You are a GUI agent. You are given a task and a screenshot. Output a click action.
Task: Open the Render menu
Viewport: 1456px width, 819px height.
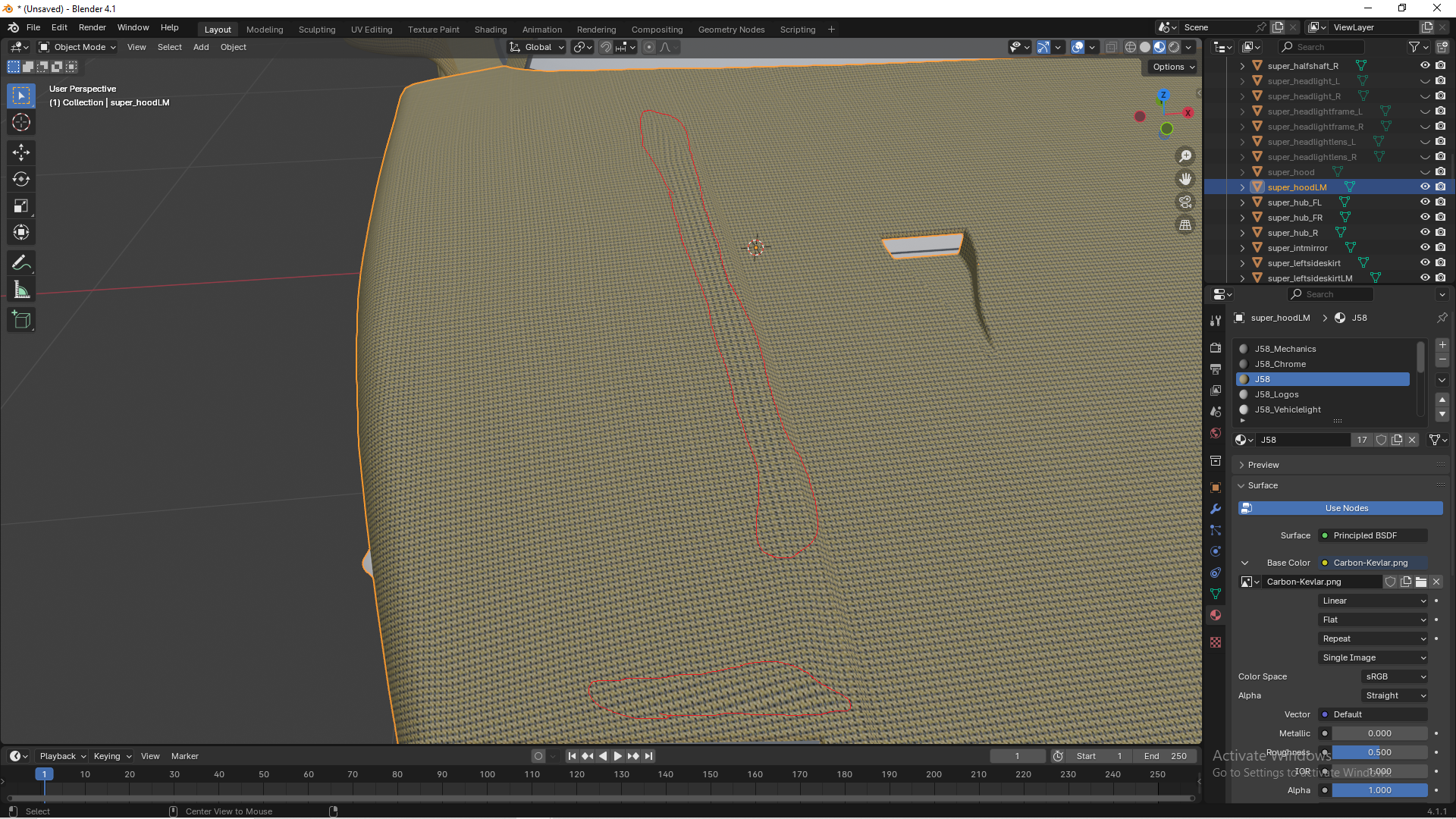(92, 27)
